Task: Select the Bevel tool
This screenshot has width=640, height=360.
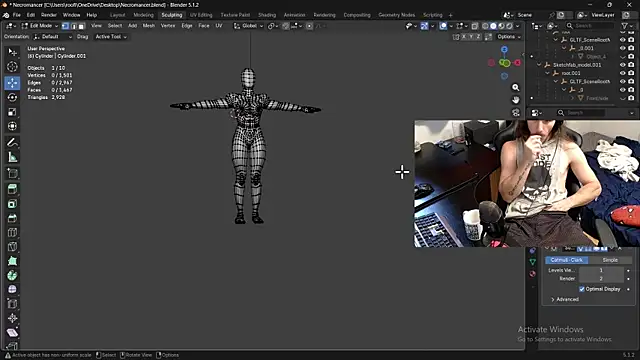Action: pos(12,218)
